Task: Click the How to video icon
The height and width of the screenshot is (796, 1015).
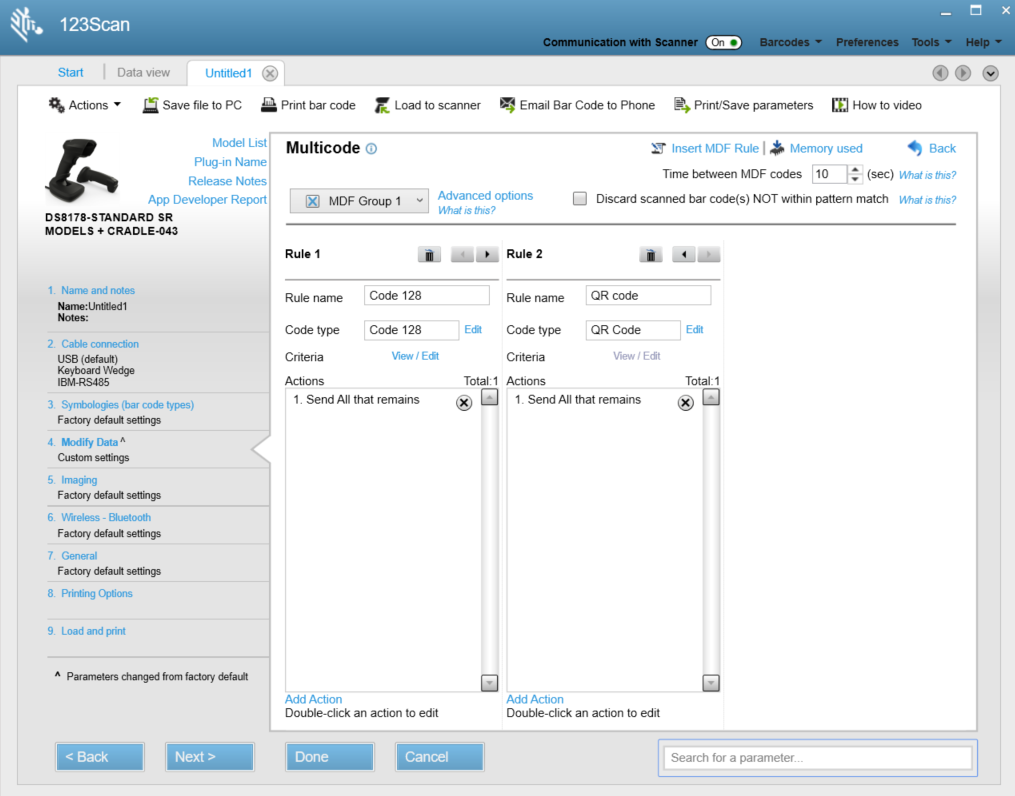Action: click(840, 105)
